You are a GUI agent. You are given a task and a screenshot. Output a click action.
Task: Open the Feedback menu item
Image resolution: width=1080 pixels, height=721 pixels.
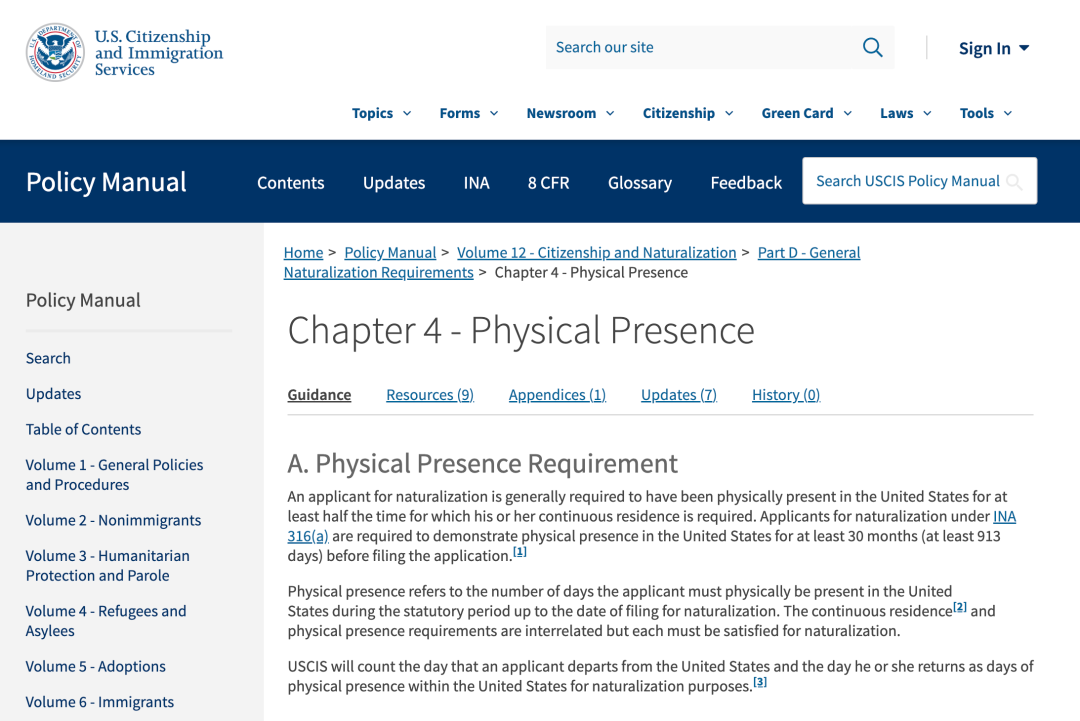(x=746, y=182)
